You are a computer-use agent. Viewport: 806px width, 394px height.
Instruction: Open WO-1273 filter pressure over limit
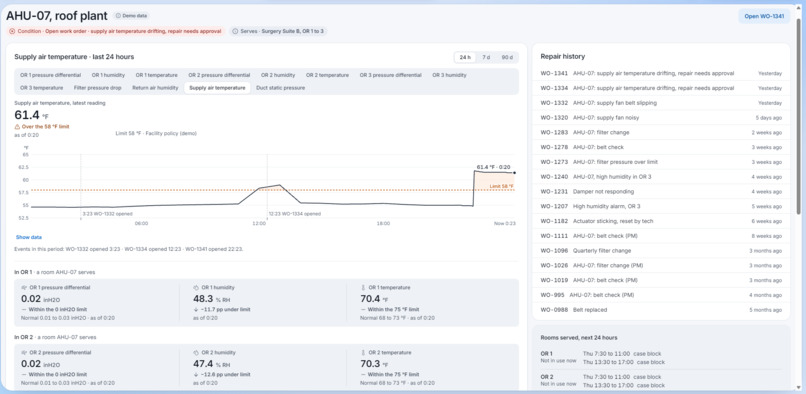(661, 162)
